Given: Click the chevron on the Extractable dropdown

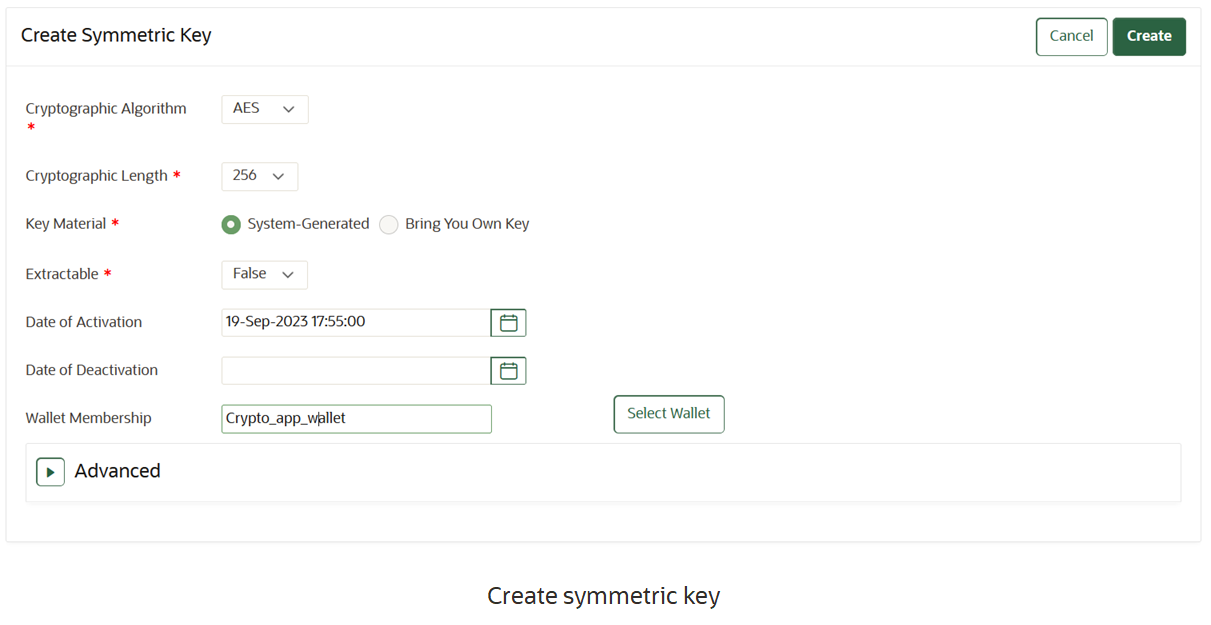Looking at the screenshot, I should pyautogui.click(x=288, y=274).
